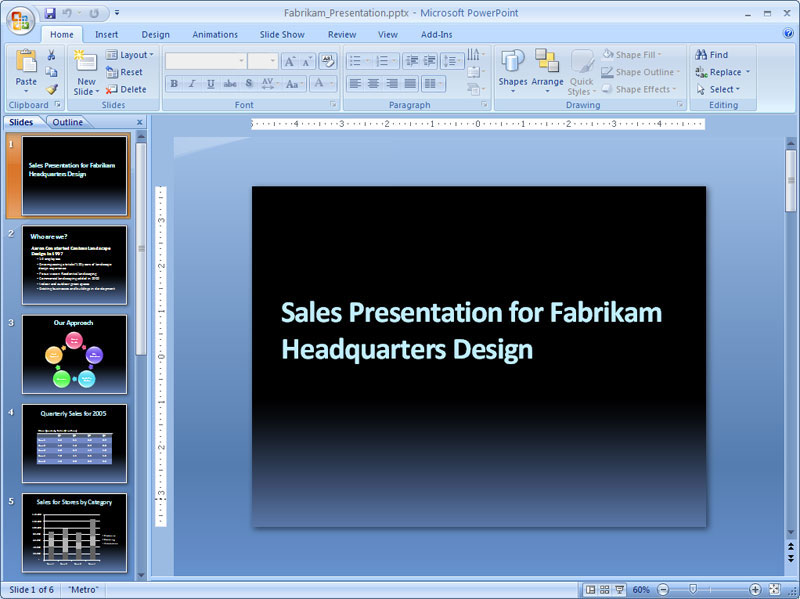Switch to Slide Sorter view
Image resolution: width=800 pixels, height=599 pixels.
605,590
